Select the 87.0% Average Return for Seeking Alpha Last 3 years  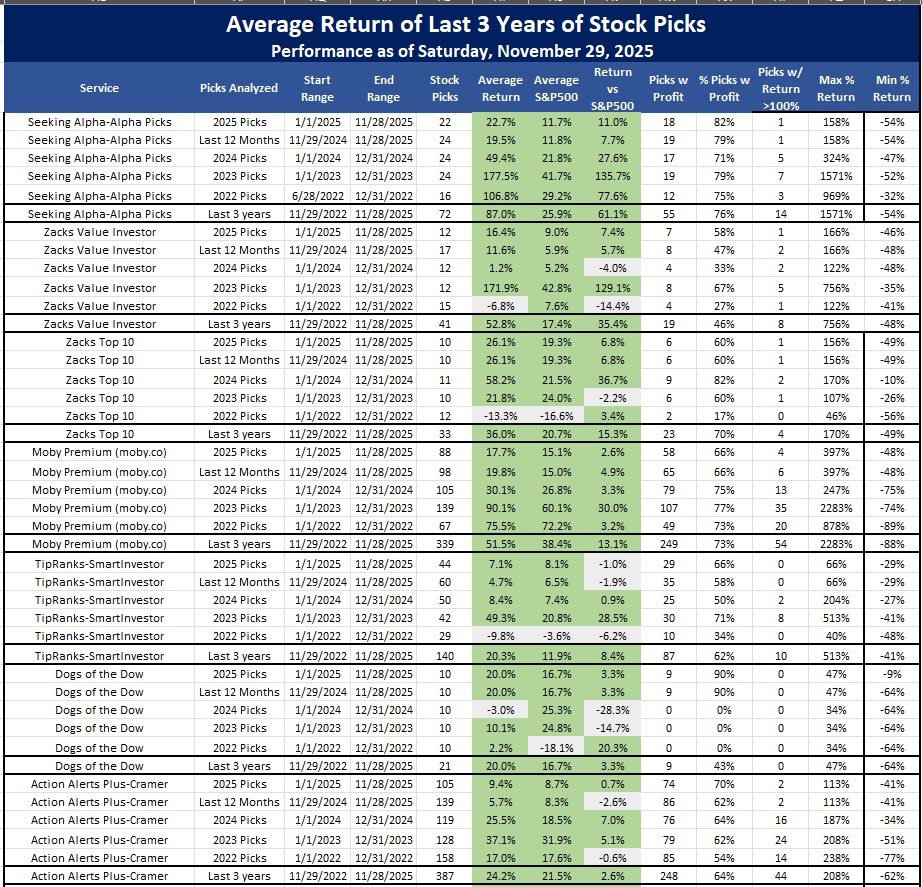[x=500, y=213]
